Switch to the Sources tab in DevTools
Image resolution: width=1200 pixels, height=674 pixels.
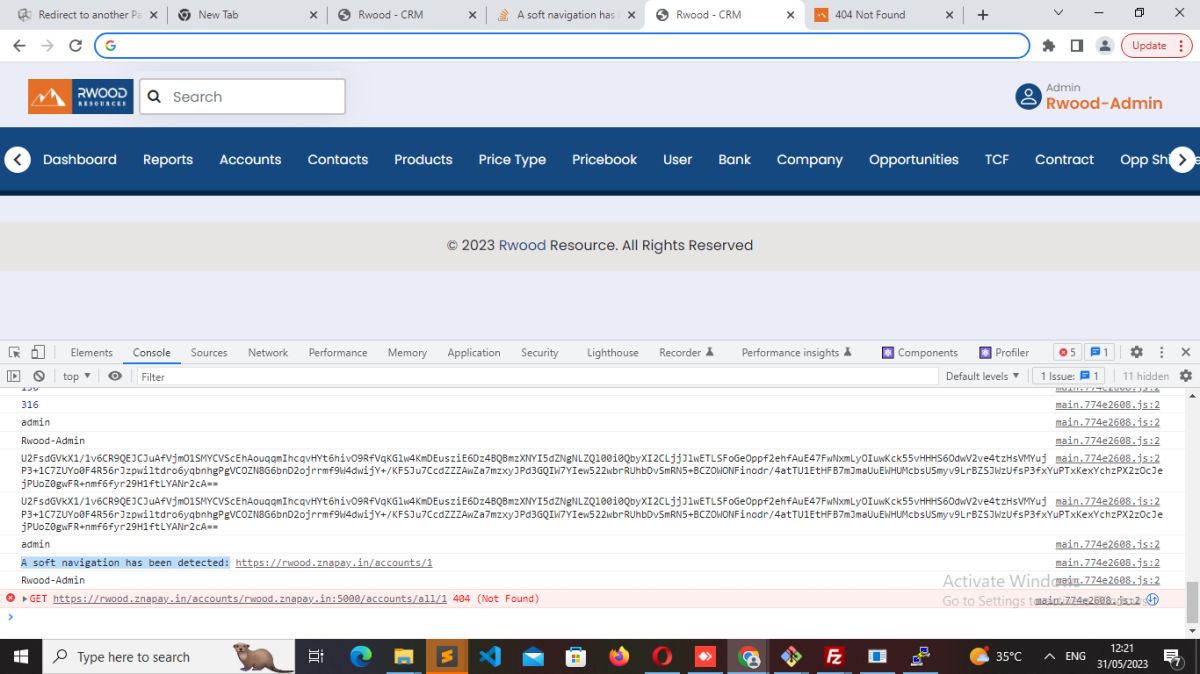pyautogui.click(x=209, y=352)
